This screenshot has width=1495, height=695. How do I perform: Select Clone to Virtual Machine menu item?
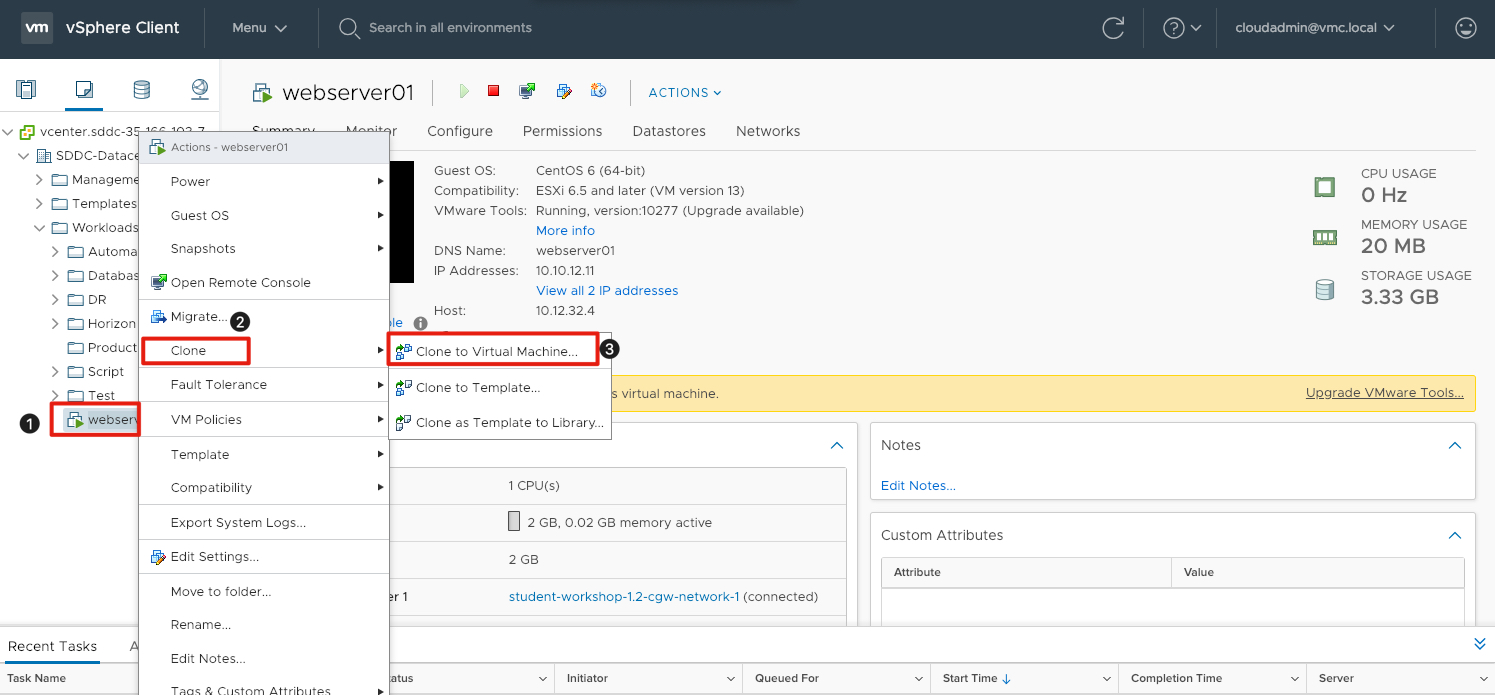pyautogui.click(x=496, y=351)
